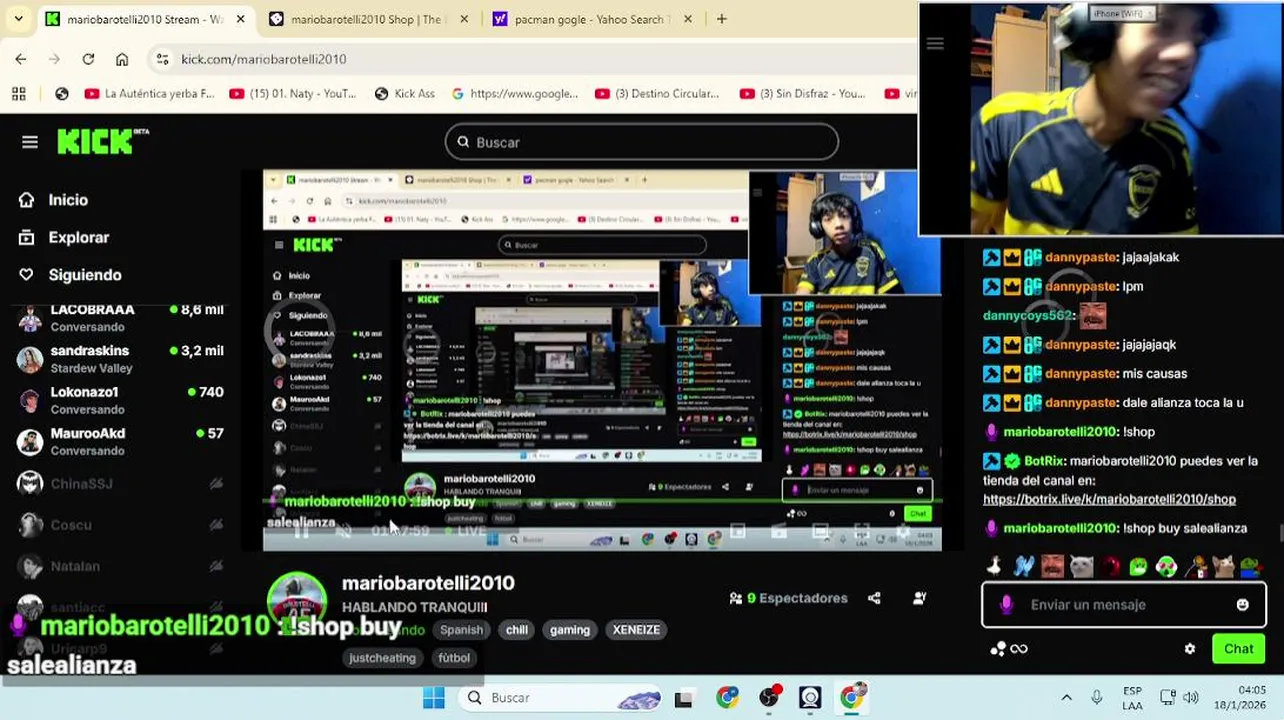Send message with green Chat button
This screenshot has height=720, width=1284.
point(1238,649)
